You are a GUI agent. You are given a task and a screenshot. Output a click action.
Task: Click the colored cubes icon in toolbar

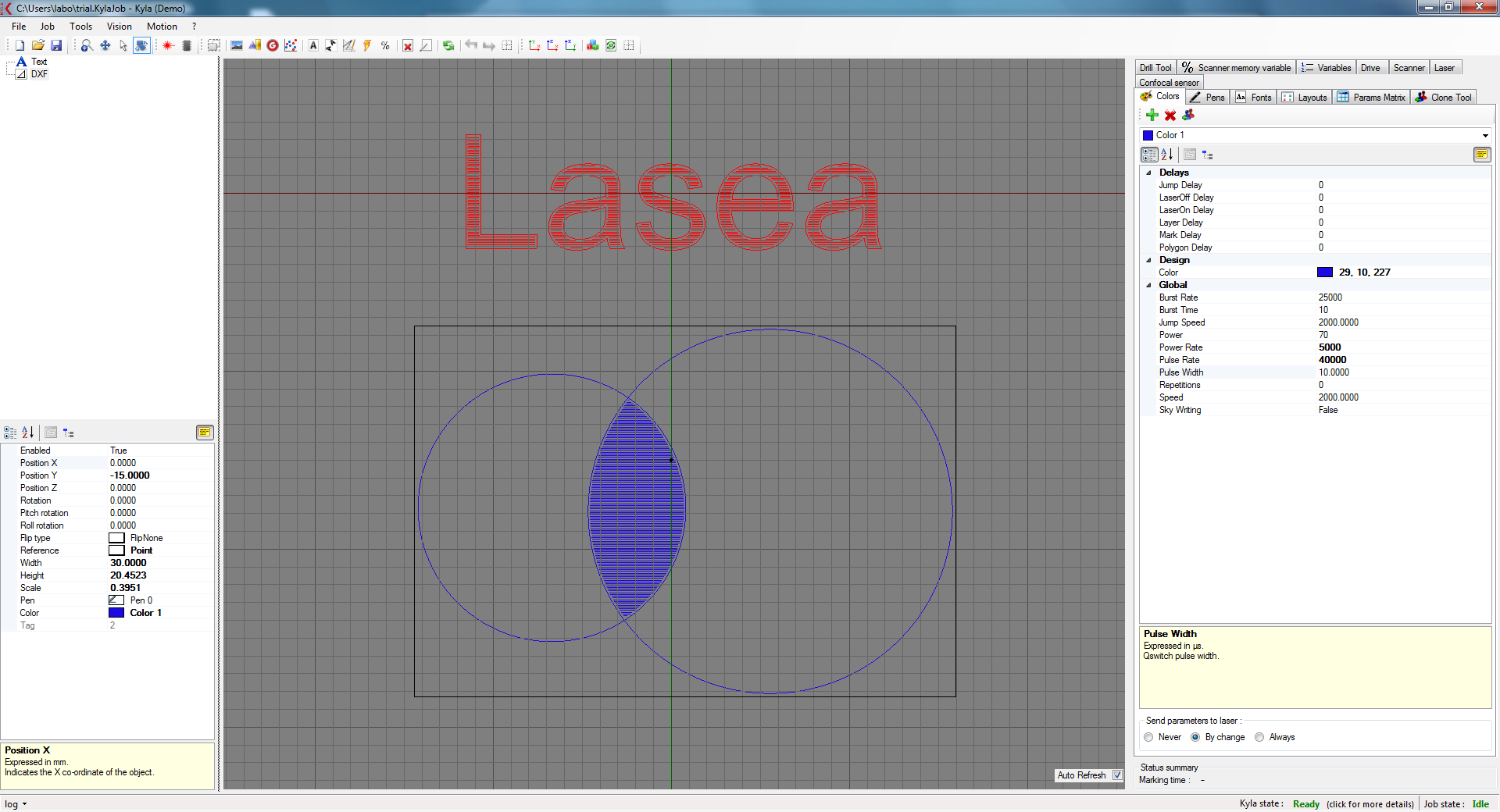pyautogui.click(x=593, y=45)
